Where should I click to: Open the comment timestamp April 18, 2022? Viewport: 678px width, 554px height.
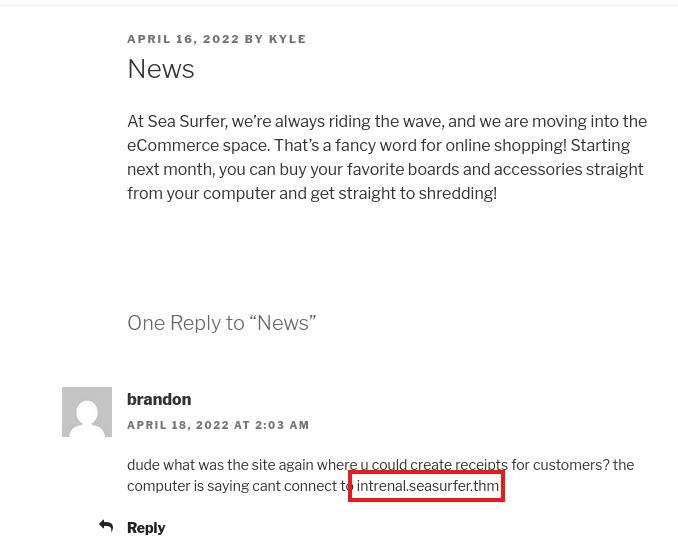218,425
